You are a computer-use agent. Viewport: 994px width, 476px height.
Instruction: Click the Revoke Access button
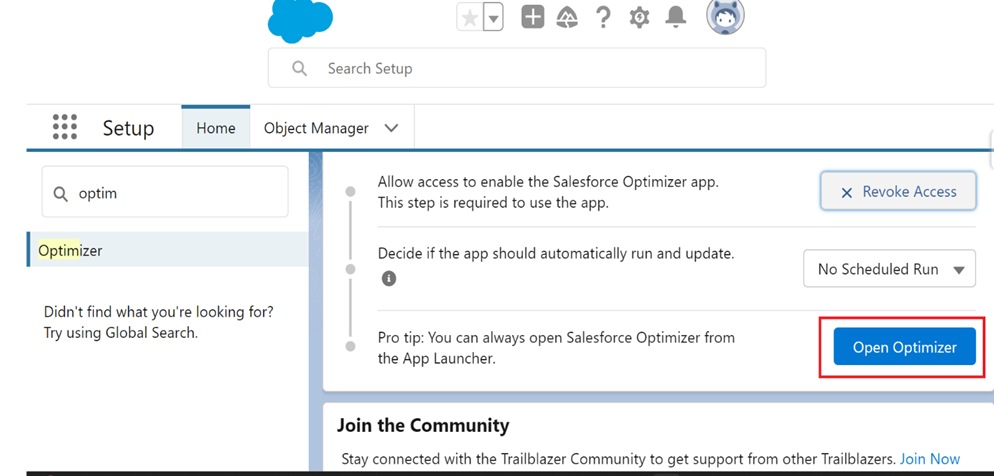click(x=898, y=191)
